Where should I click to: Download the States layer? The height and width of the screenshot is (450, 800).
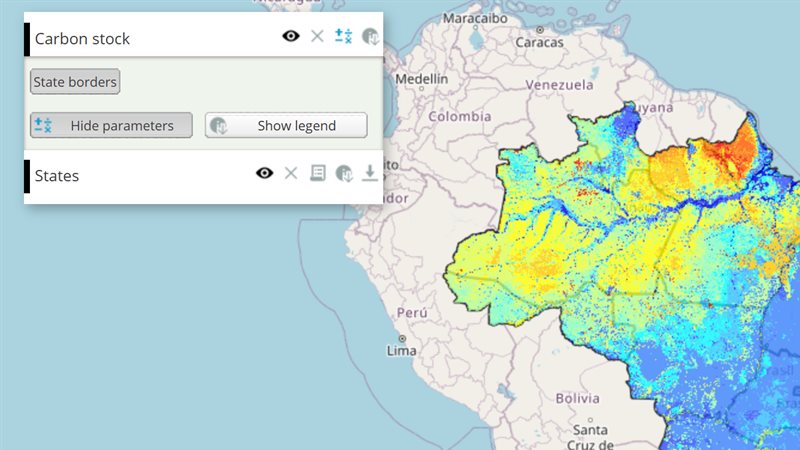tap(370, 173)
